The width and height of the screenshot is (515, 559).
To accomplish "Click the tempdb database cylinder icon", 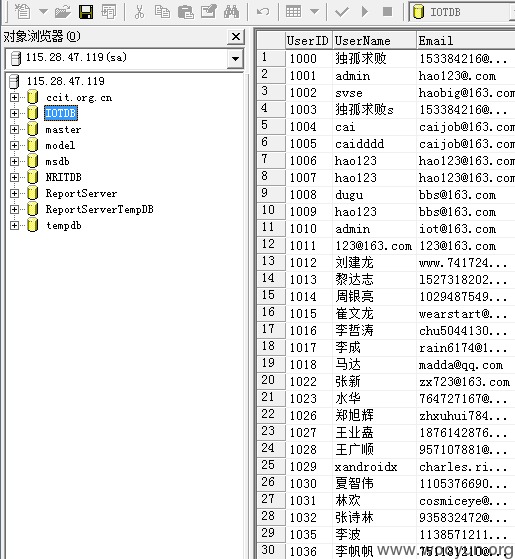I will 33,225.
